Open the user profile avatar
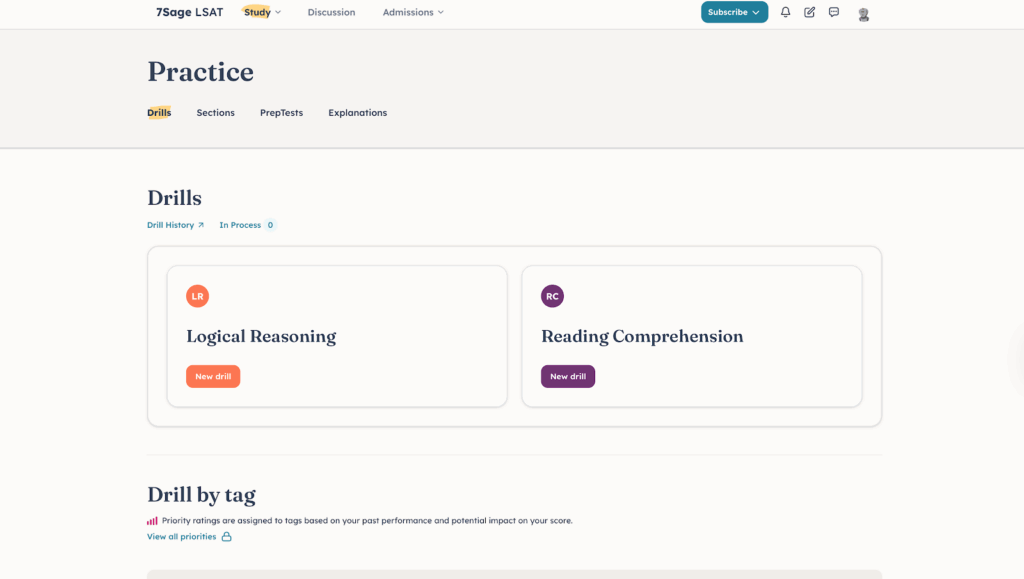Image resolution: width=1024 pixels, height=579 pixels. point(864,13)
